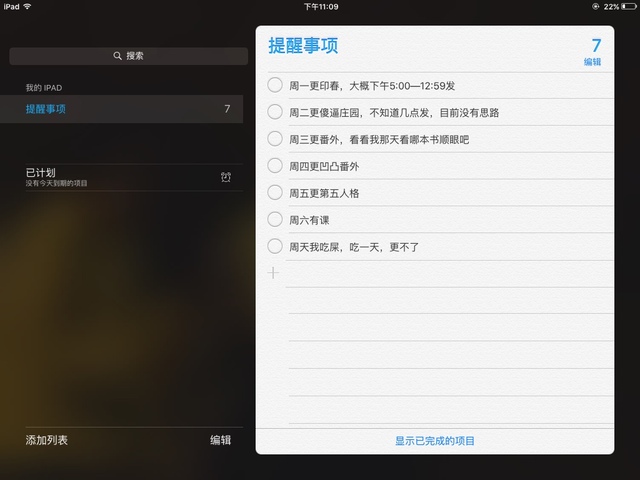Tap the battery icon in status bar
The image size is (640, 480).
[629, 7]
